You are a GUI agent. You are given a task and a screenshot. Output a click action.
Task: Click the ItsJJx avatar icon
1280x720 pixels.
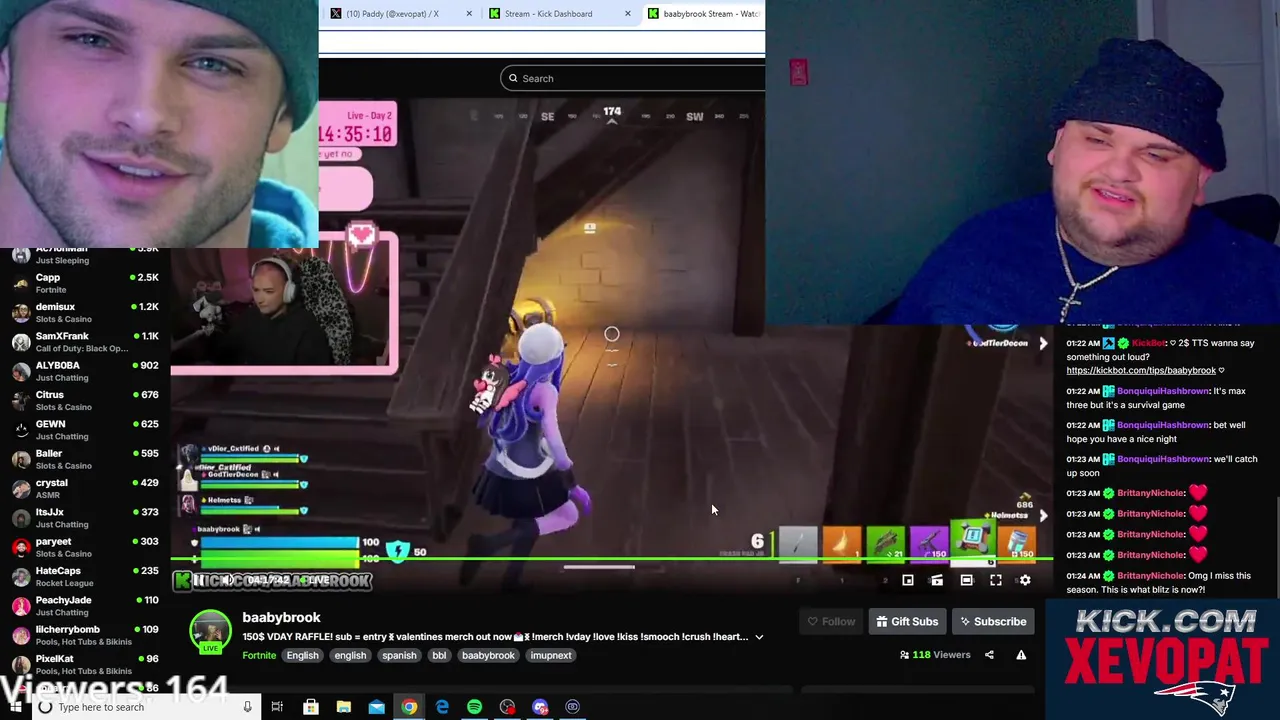[21, 518]
